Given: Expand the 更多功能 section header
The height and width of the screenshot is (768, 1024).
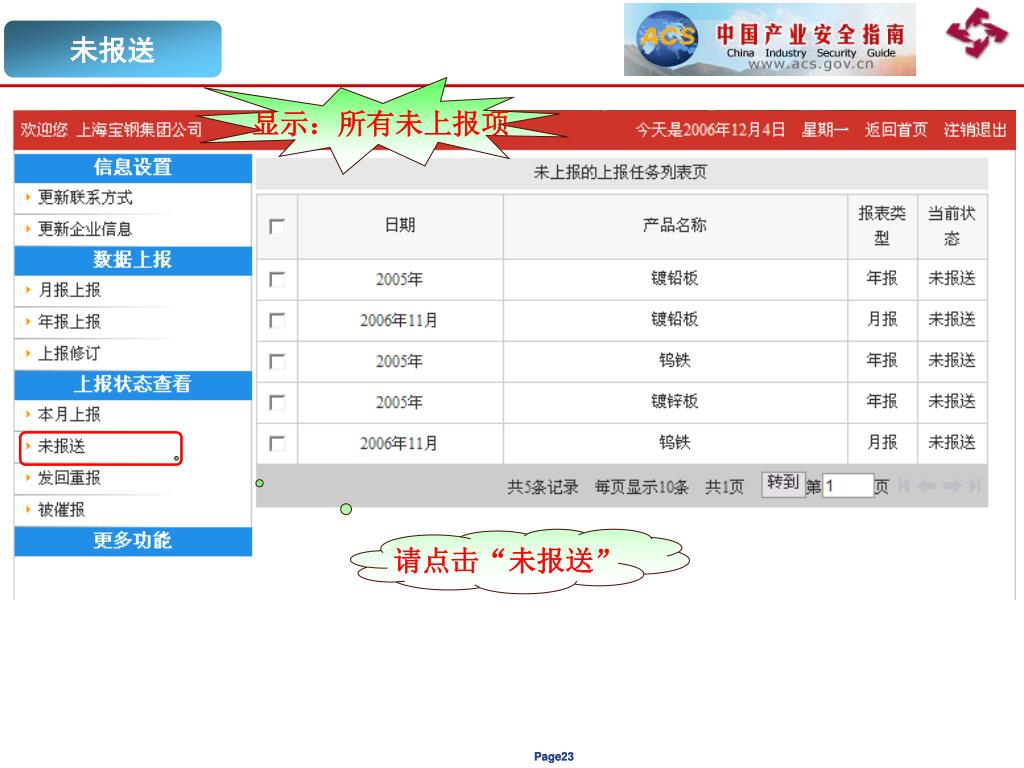Looking at the screenshot, I should 133,541.
